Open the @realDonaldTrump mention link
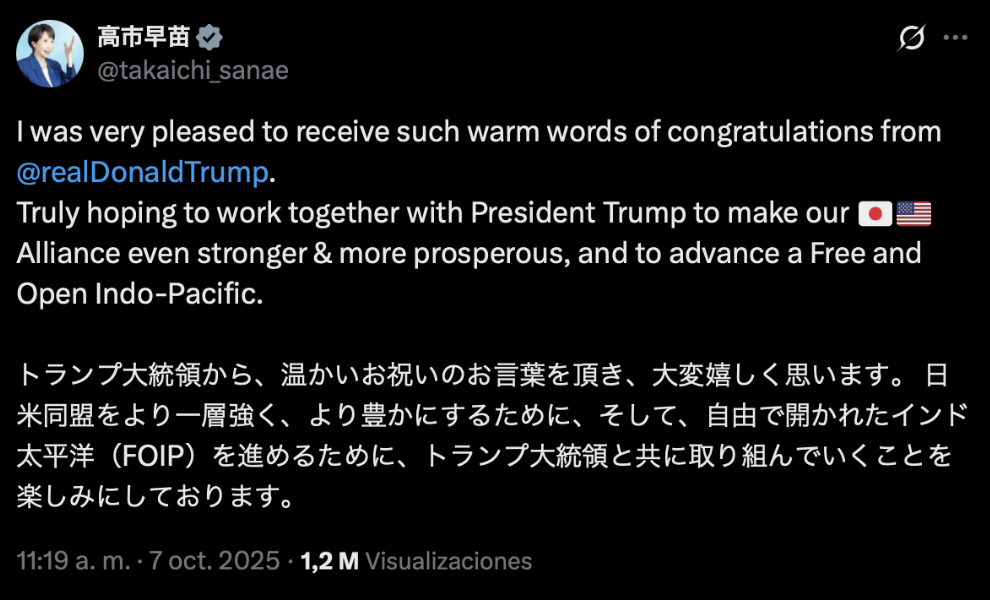The image size is (990, 600). click(x=143, y=172)
